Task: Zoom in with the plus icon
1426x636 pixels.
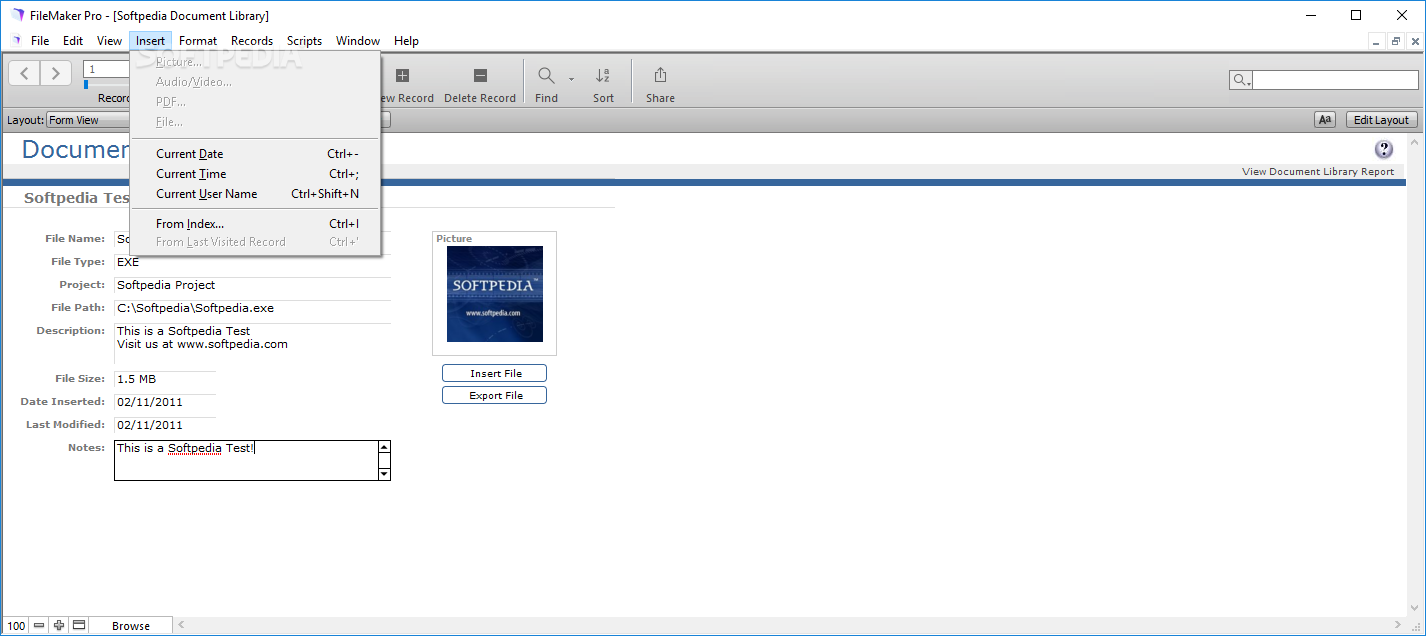Action: (x=59, y=626)
